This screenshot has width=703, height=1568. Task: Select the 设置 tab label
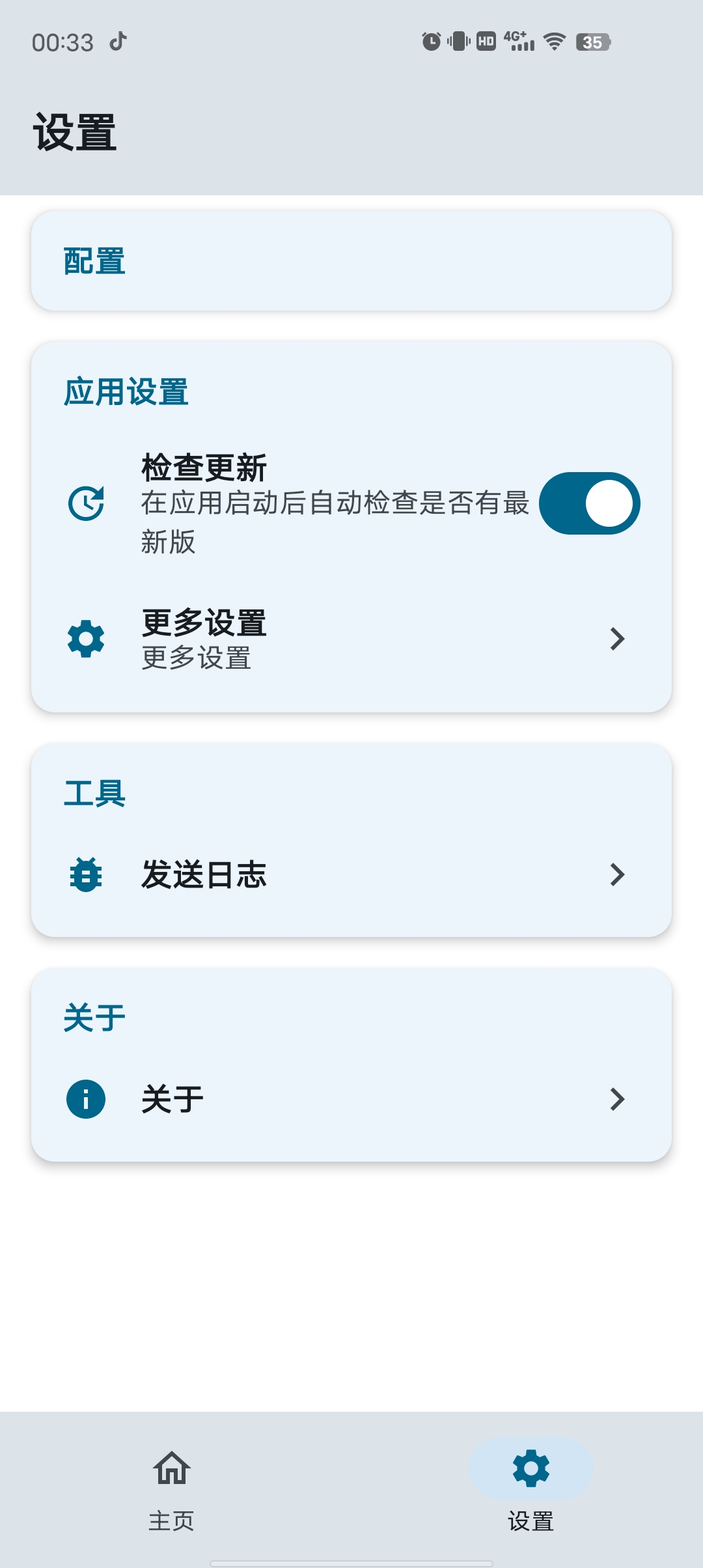pyautogui.click(x=531, y=1521)
